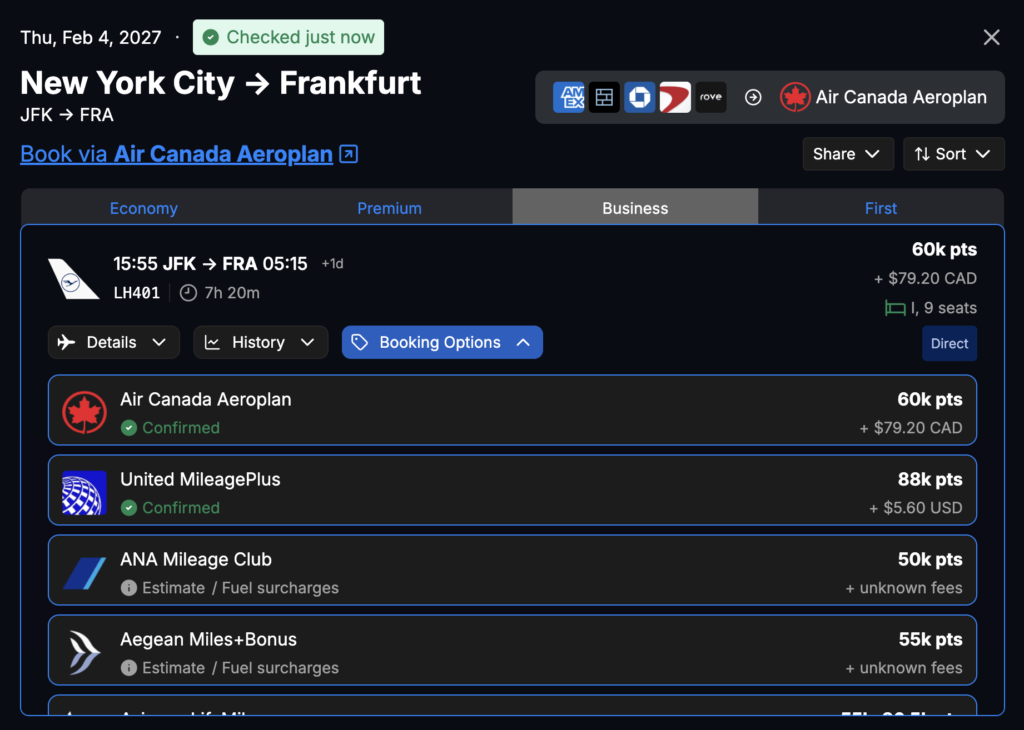Image resolution: width=1024 pixels, height=730 pixels.
Task: Click the Rove transfer partner icon
Action: (711, 97)
